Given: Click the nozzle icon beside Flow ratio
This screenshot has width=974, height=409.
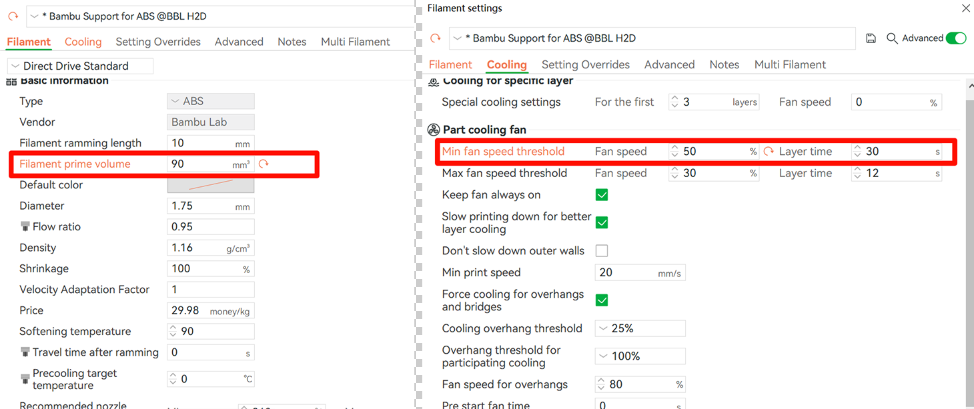Looking at the screenshot, I should click(25, 227).
